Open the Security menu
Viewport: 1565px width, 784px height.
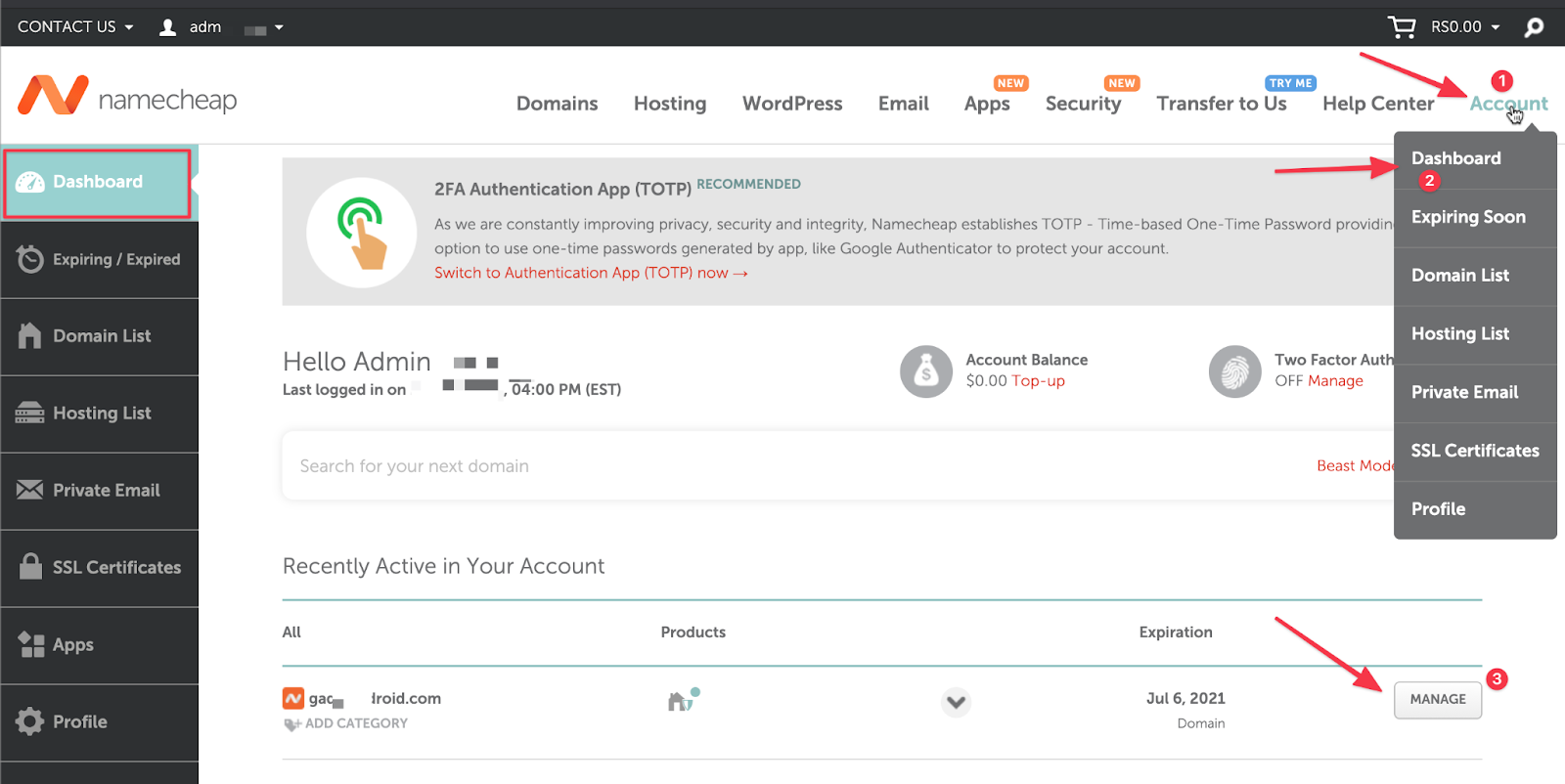[1083, 104]
